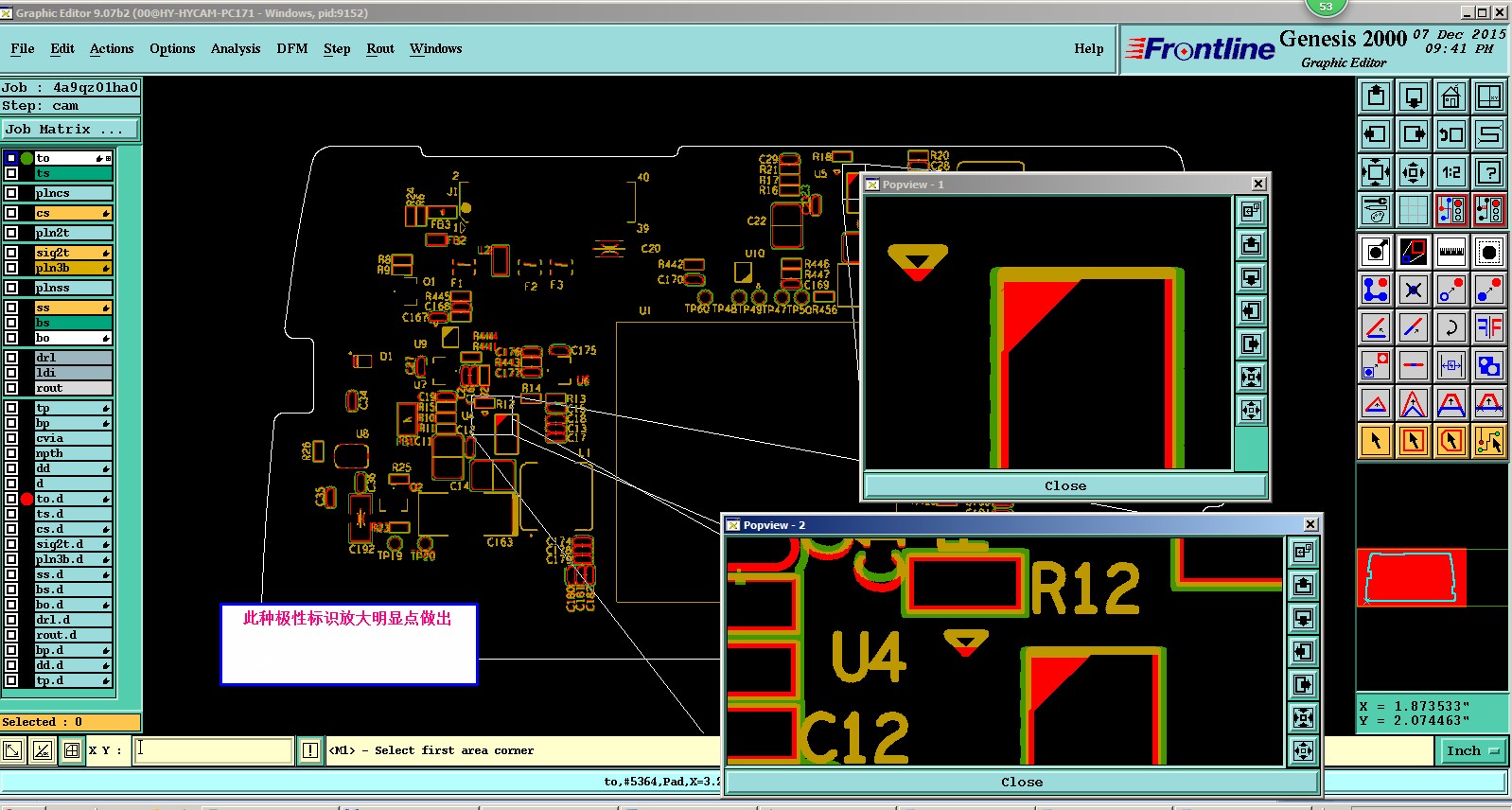Click the pan left view icon
Image resolution: width=1512 pixels, height=810 pixels.
tap(1376, 134)
